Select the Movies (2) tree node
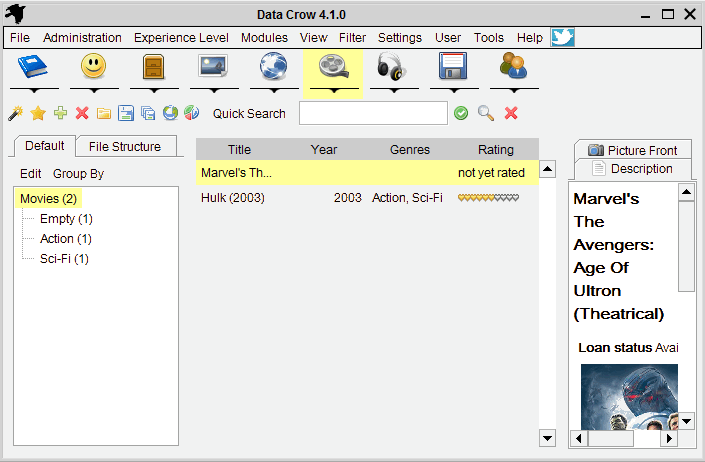705x462 pixels. tap(49, 199)
